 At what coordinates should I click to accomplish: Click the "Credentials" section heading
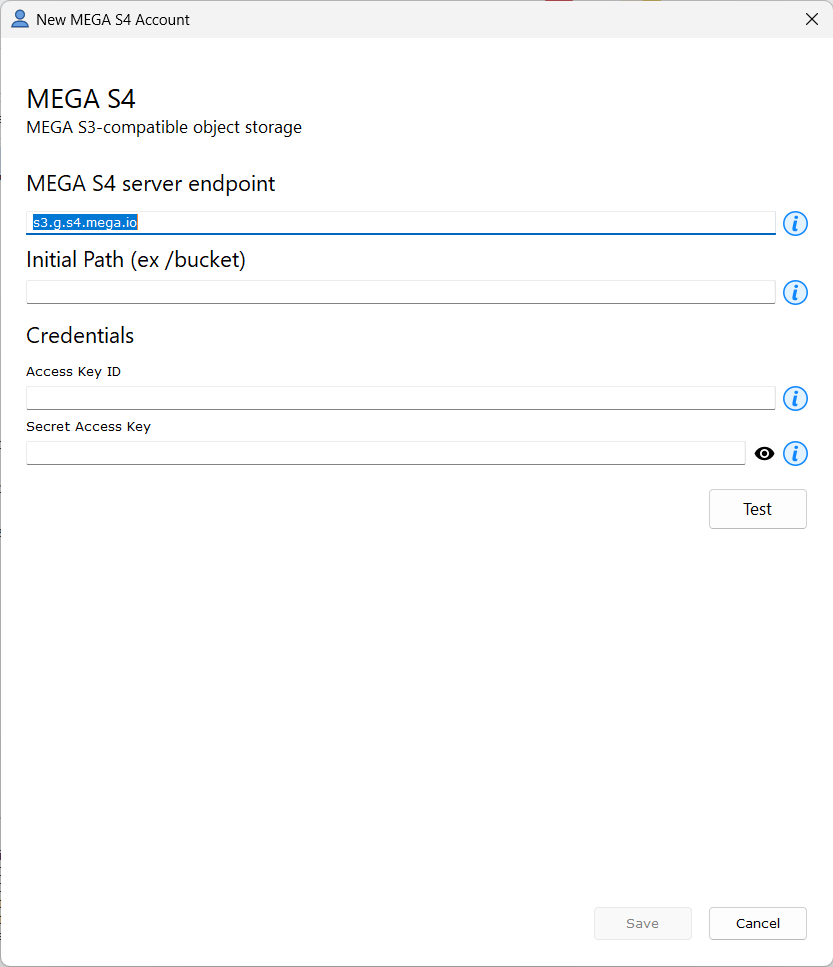tap(80, 335)
